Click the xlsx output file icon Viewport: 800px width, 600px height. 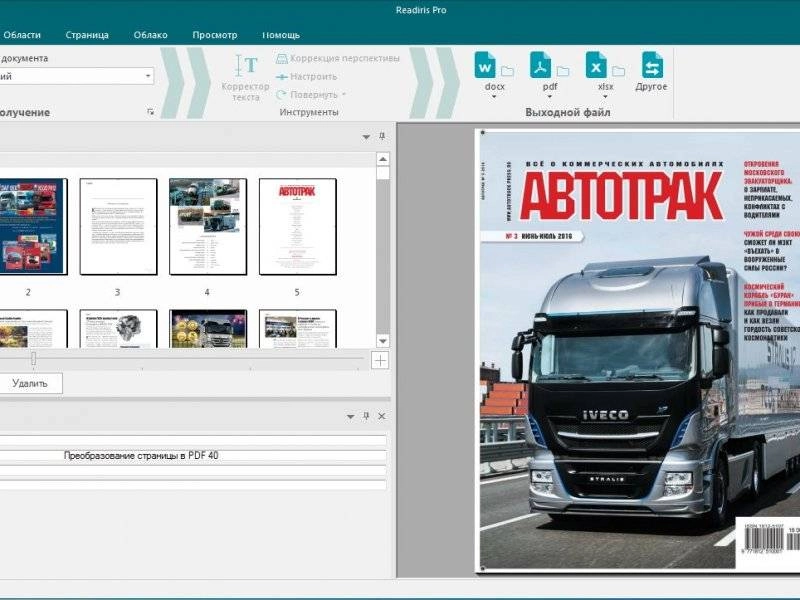tap(596, 65)
